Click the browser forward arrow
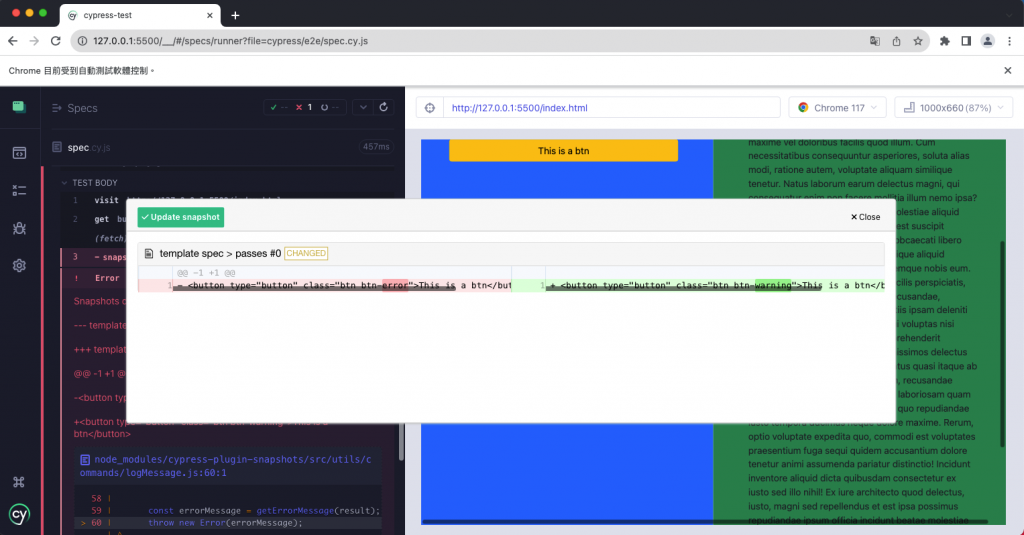The image size is (1024, 535). [34, 41]
